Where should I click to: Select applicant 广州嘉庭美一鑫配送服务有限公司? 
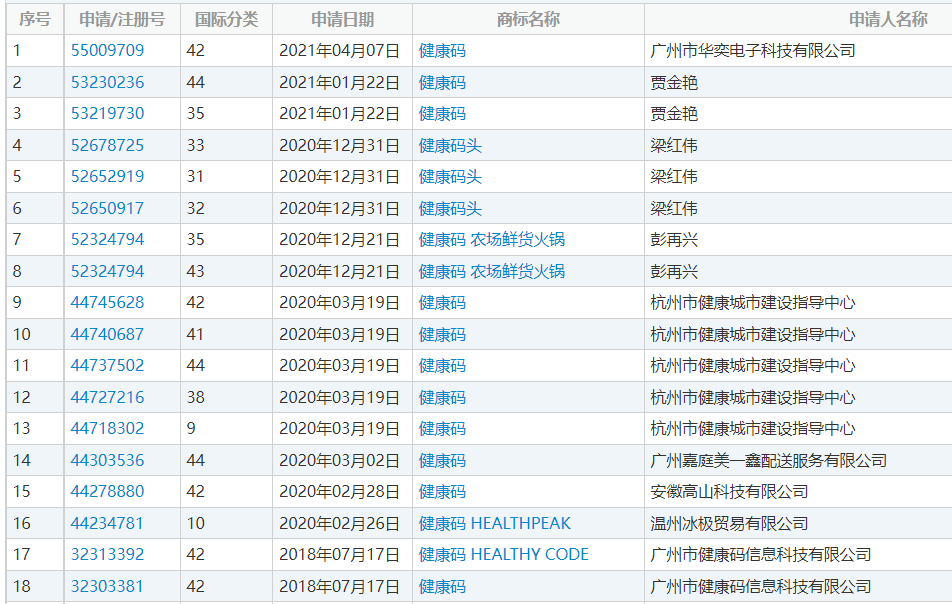769,461
